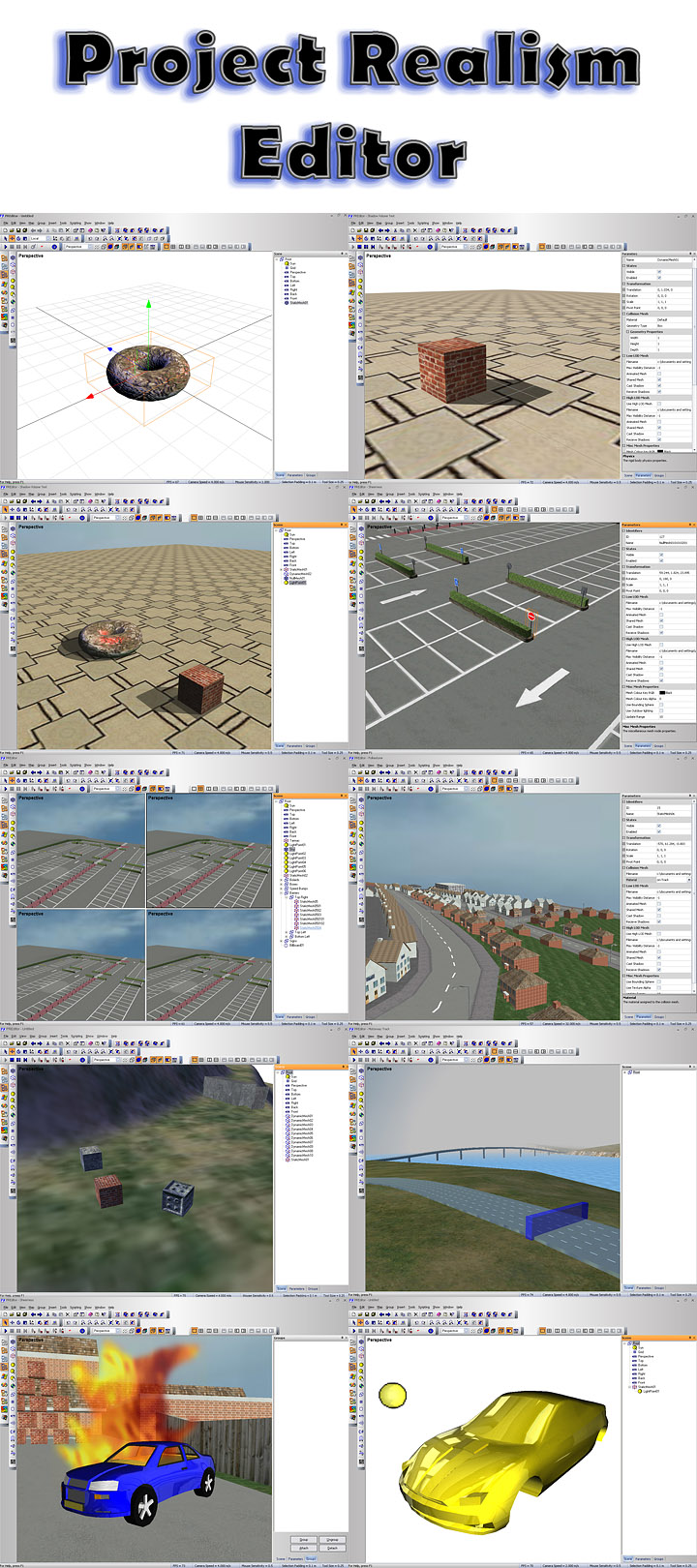Image resolution: width=697 pixels, height=1568 pixels.
Task: Collapse Transformation section in single brick cube parameters
Action: click(623, 284)
